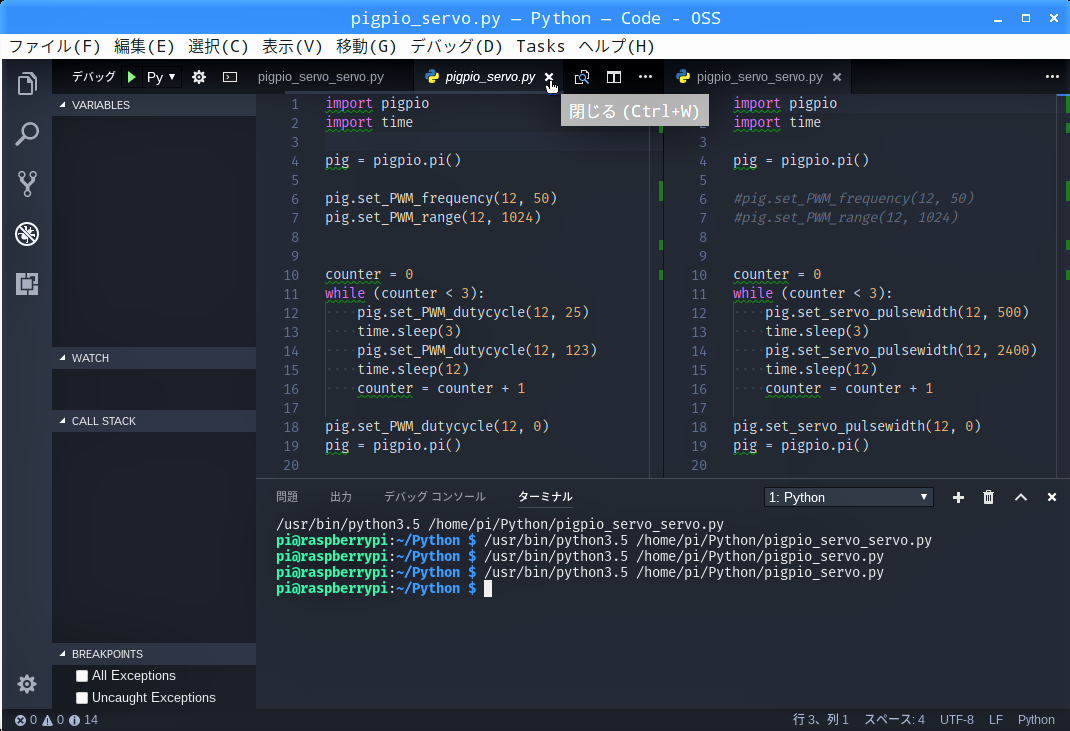Image resolution: width=1070 pixels, height=731 pixels.
Task: Split the editor with the split icon
Action: (613, 77)
